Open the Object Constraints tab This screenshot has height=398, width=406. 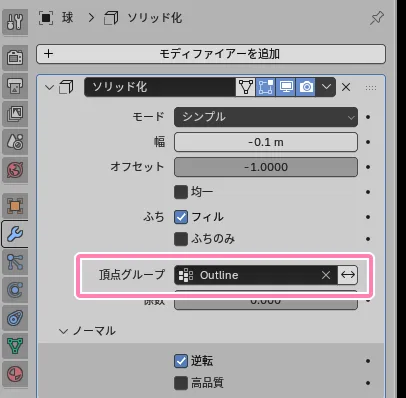pos(15,318)
